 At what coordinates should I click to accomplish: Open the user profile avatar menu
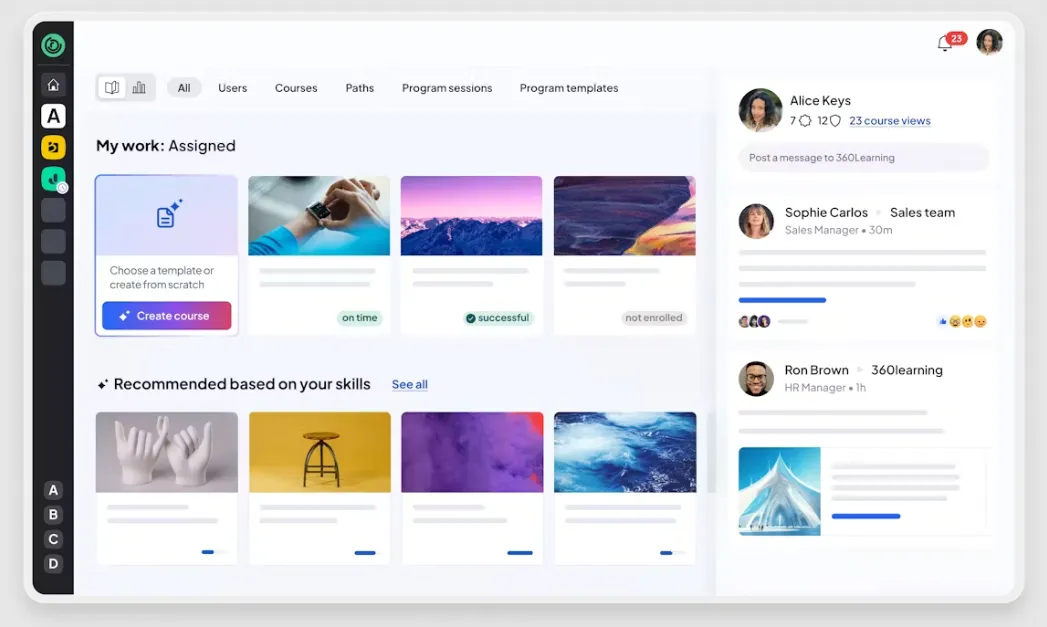(x=989, y=42)
